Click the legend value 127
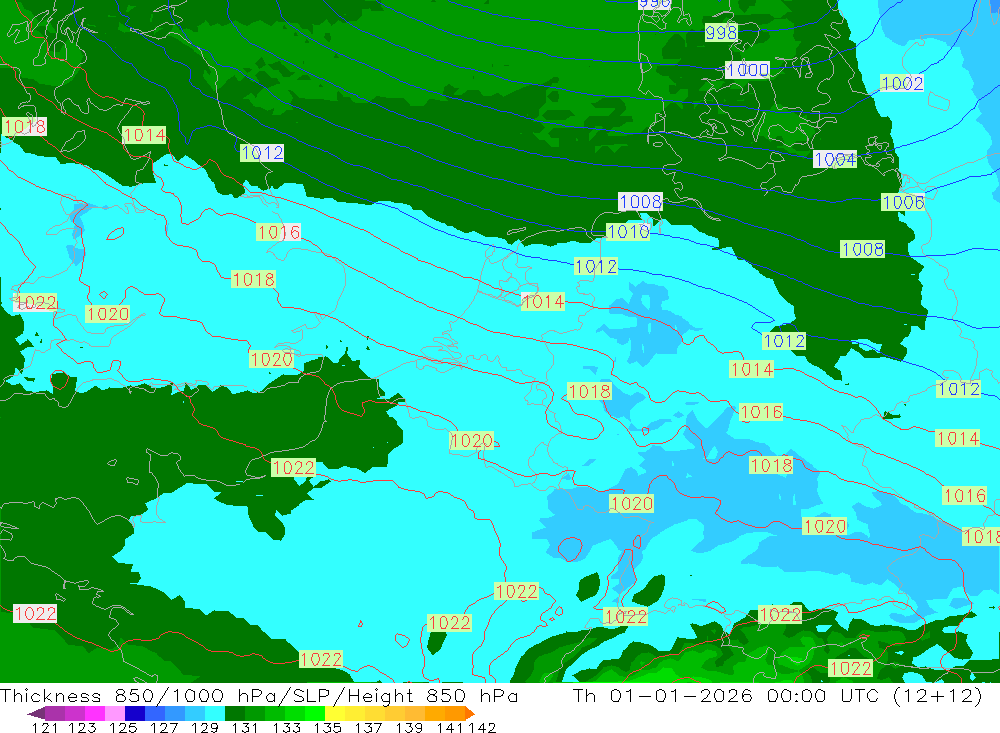 pos(164,727)
